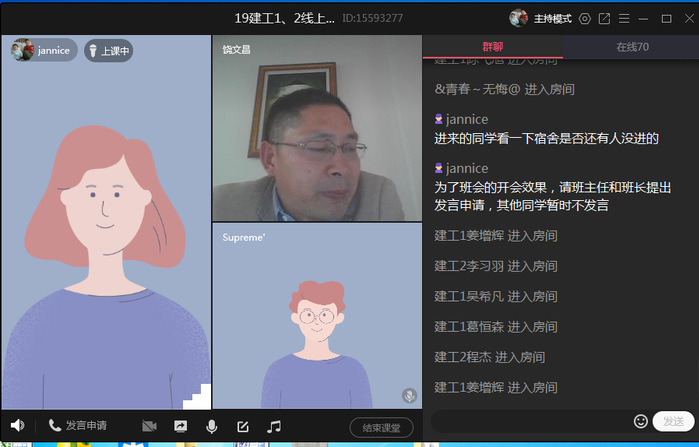Open settings hexagon icon in title bar

[585, 18]
